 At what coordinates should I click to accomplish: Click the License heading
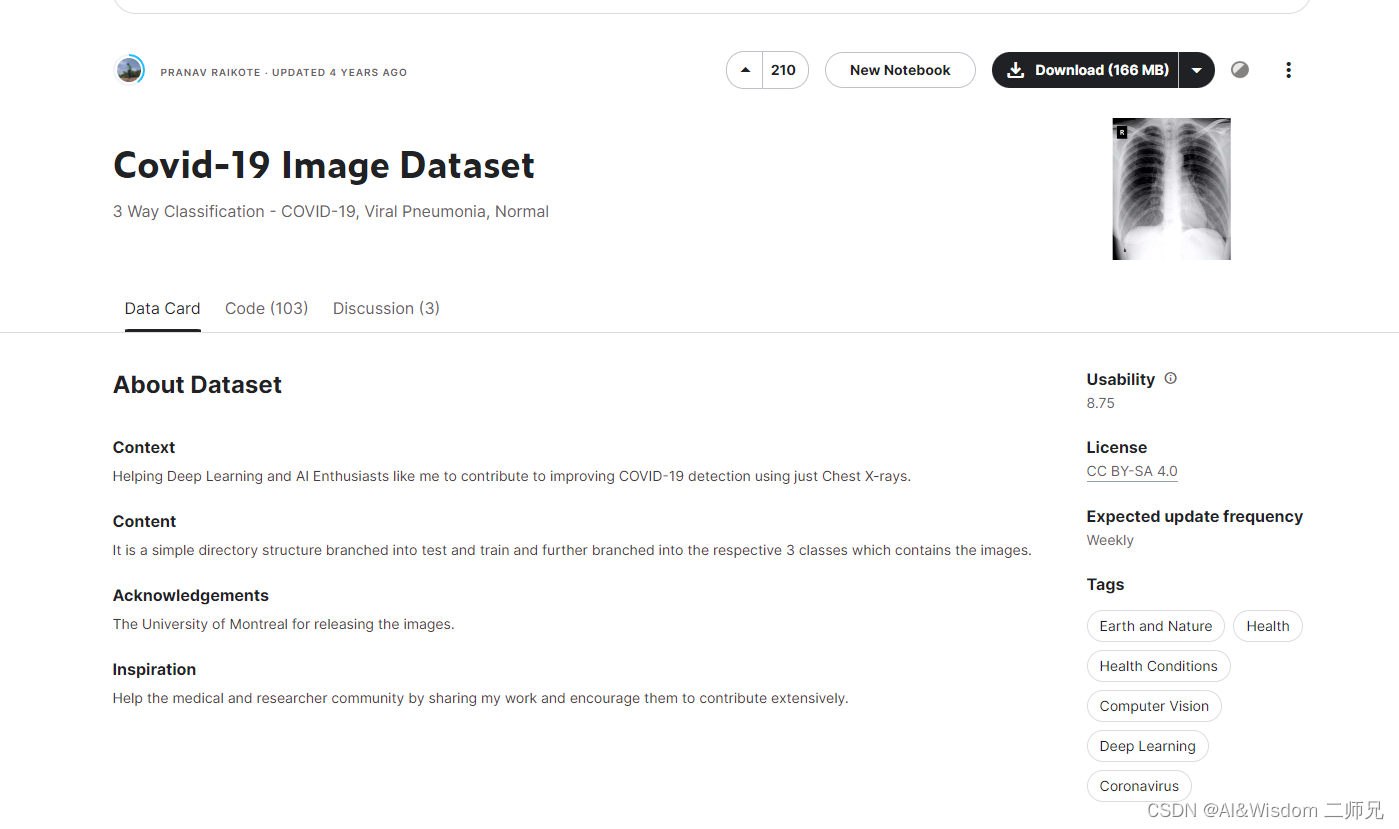1117,447
